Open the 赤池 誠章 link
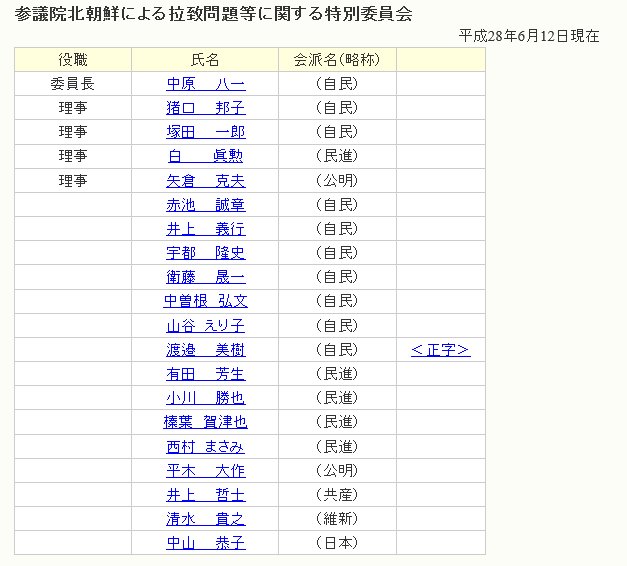627x566 pixels. 206,205
